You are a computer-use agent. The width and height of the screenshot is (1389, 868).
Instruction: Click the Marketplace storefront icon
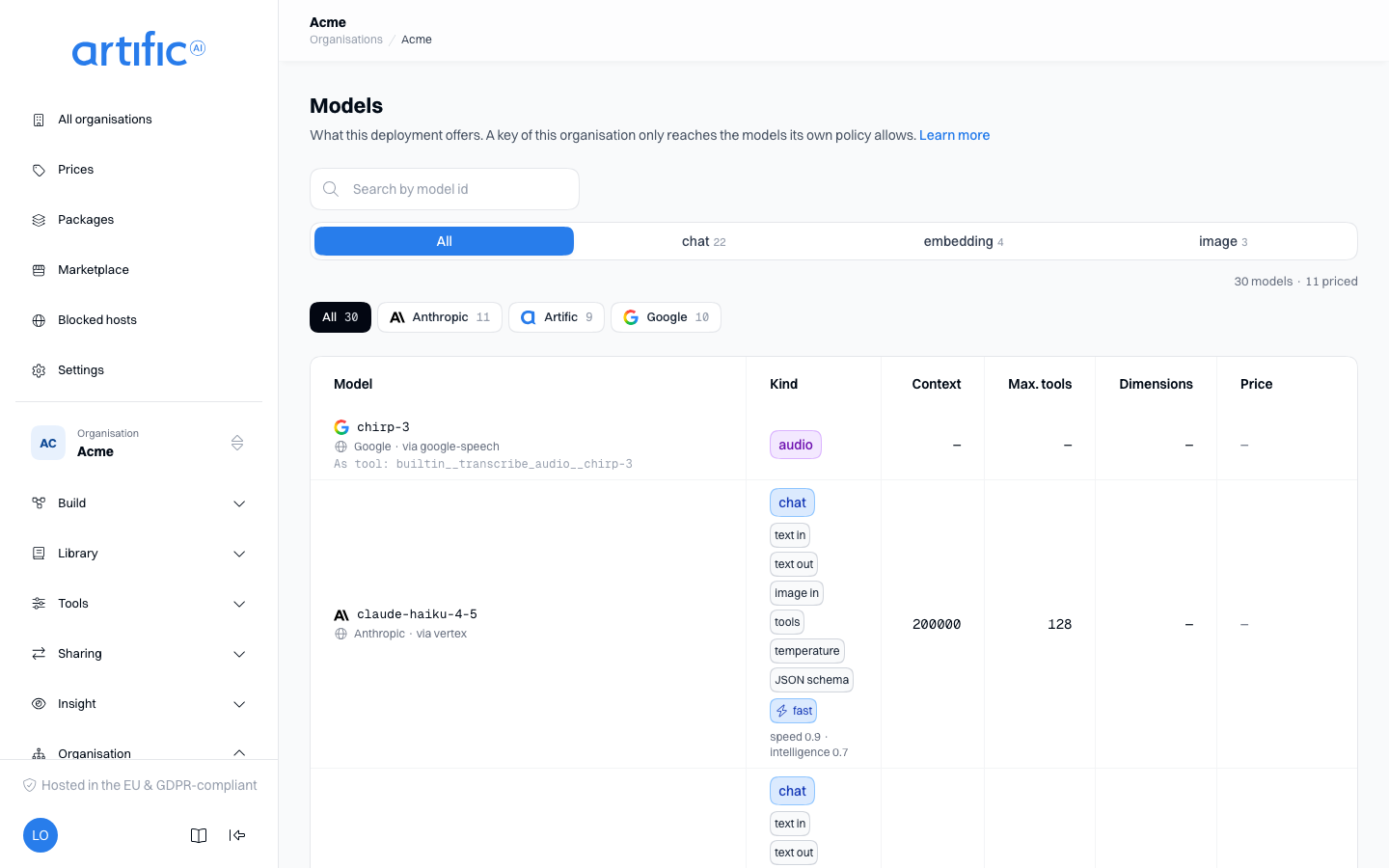point(39,270)
